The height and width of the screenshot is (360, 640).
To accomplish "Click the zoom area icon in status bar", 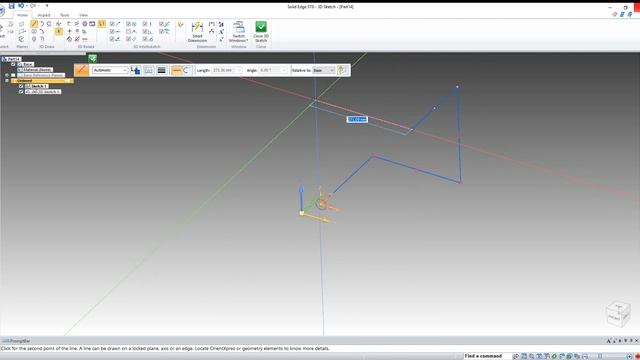I will point(524,356).
